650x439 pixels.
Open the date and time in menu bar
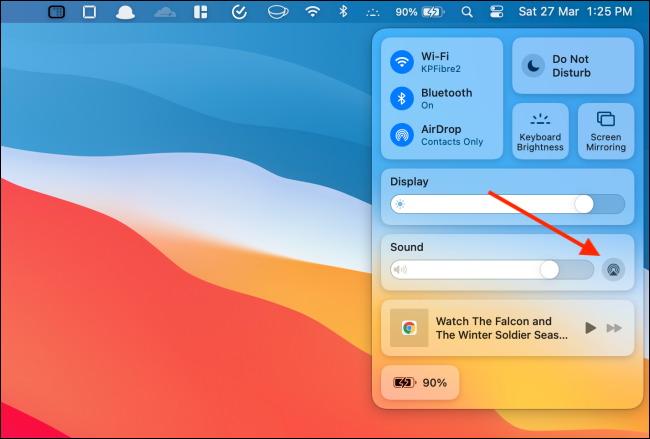coord(575,12)
